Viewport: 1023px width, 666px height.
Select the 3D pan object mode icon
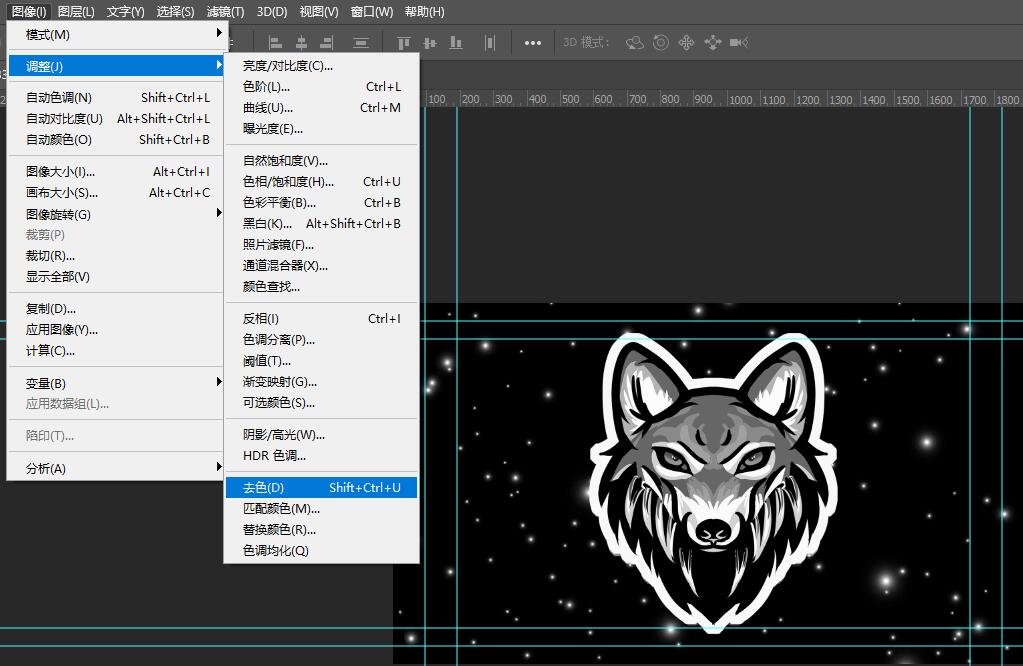point(686,43)
